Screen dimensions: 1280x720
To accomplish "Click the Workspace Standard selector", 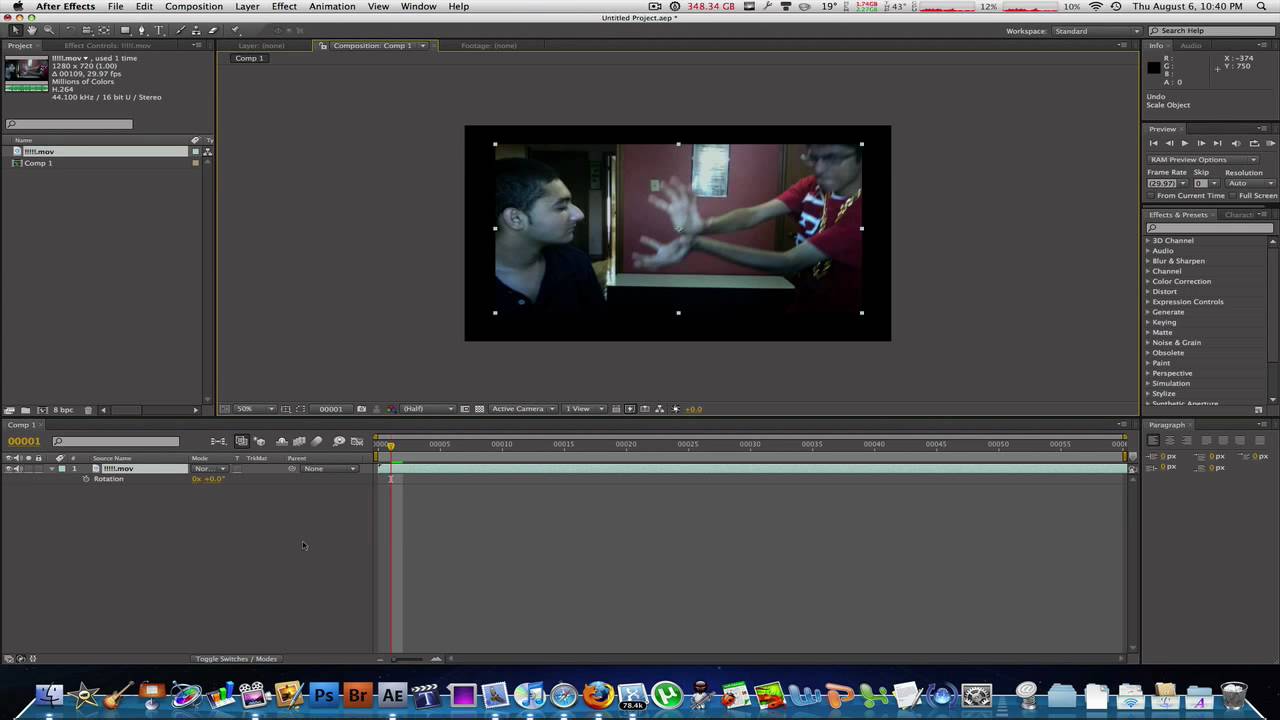I will click(1097, 31).
